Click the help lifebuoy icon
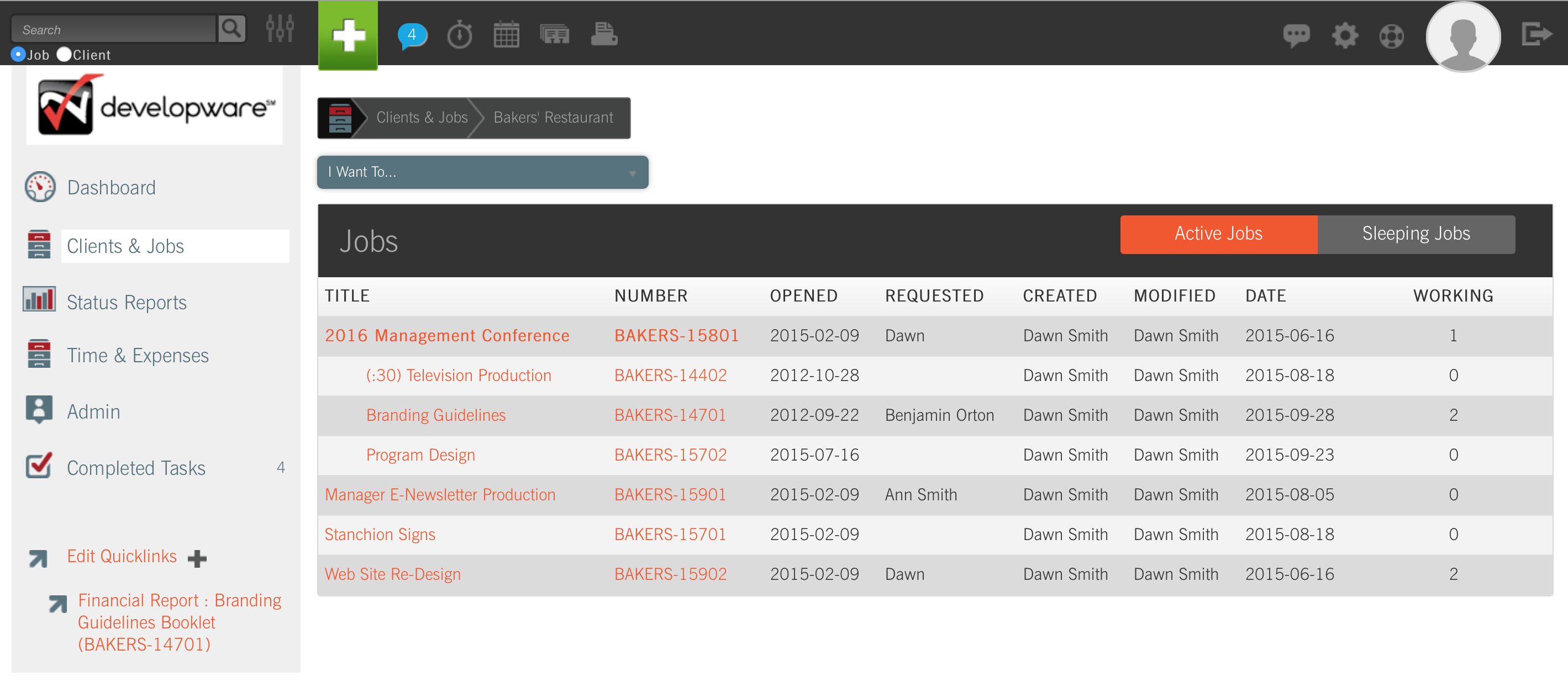The width and height of the screenshot is (1568, 687). pyautogui.click(x=1392, y=36)
